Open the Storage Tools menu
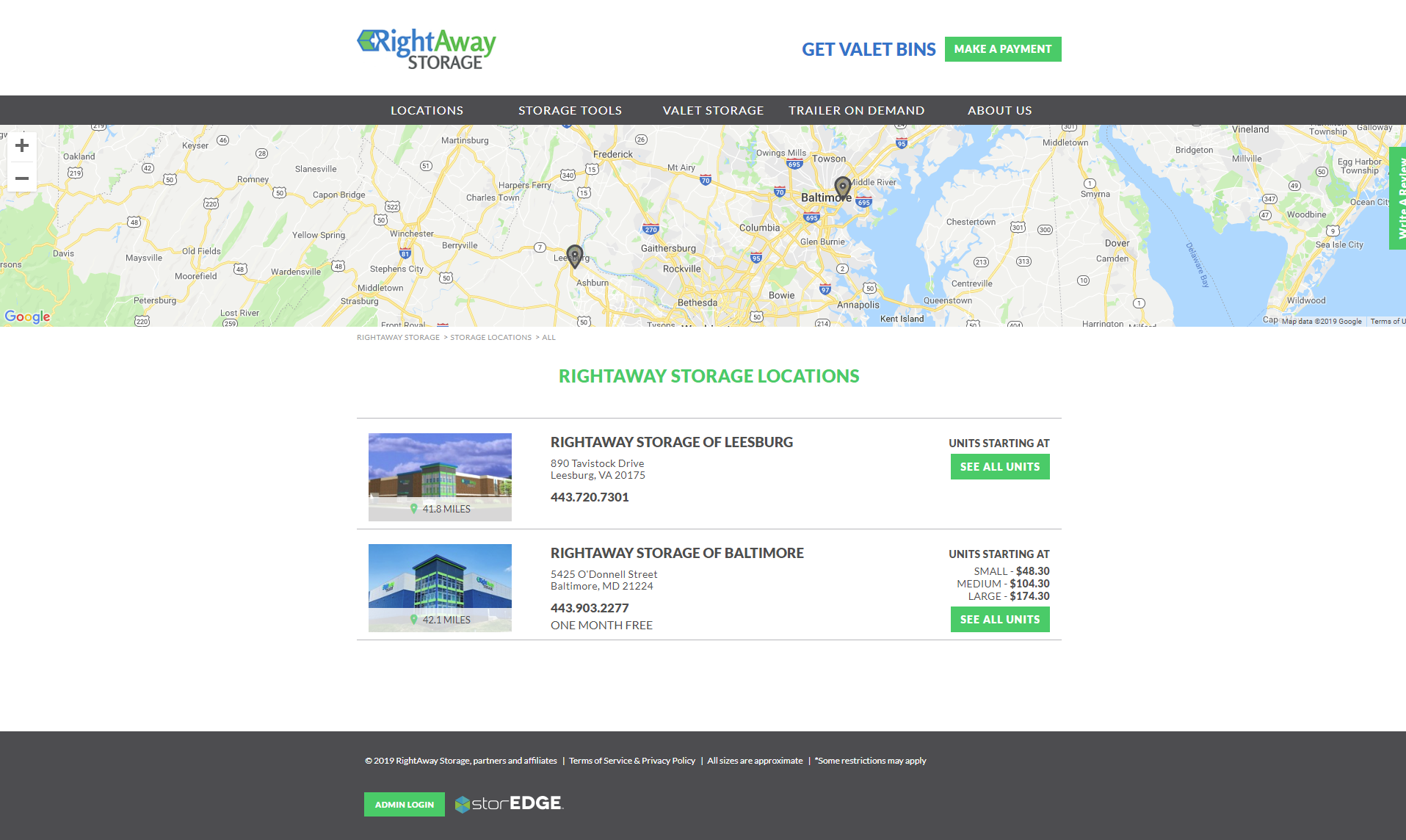The height and width of the screenshot is (840, 1406). pos(570,110)
